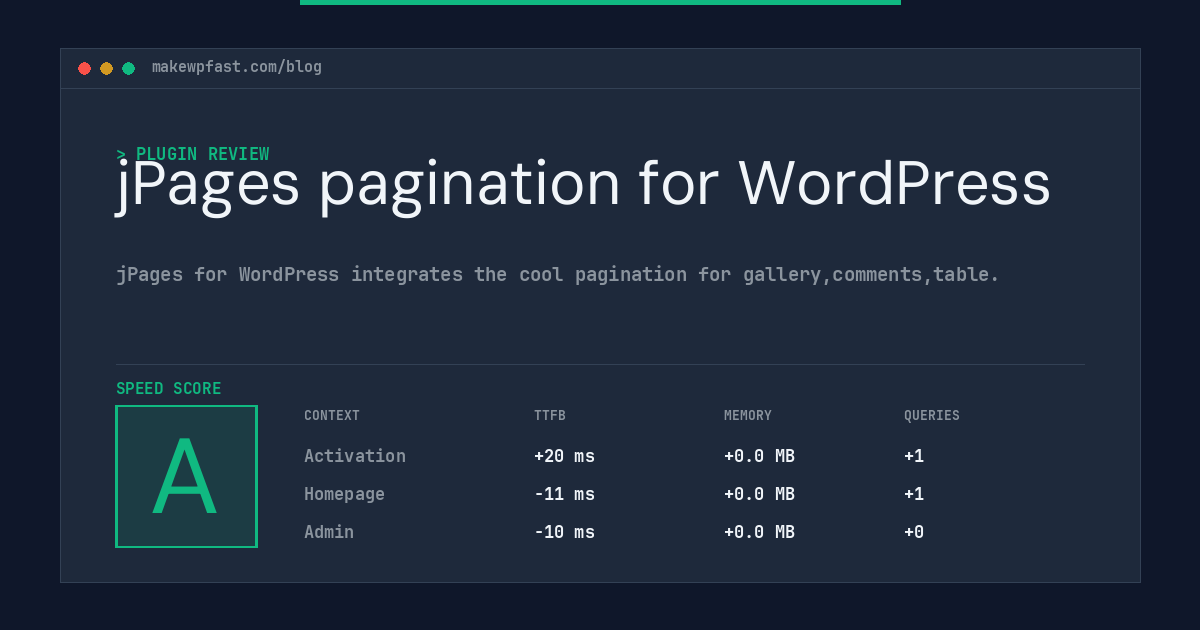Click the green window dot
This screenshot has height=630, width=1200.
tap(128, 68)
